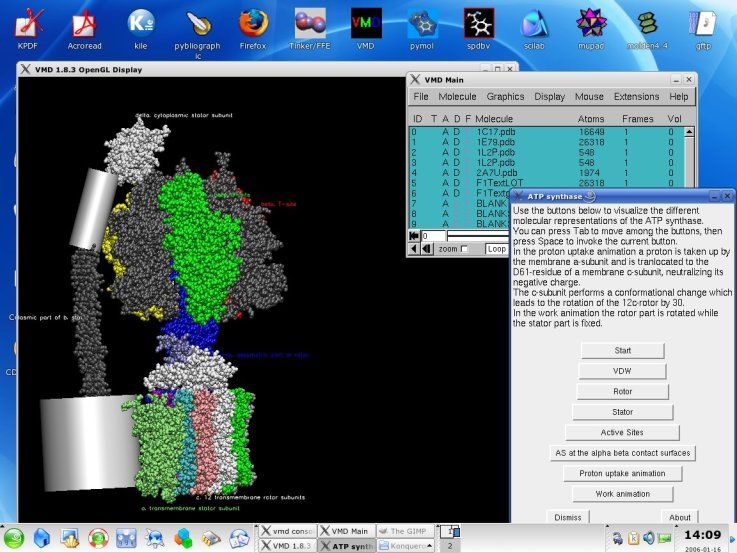The width and height of the screenshot is (737, 553).
Task: Launch pybliographic from the desktop
Action: [197, 33]
